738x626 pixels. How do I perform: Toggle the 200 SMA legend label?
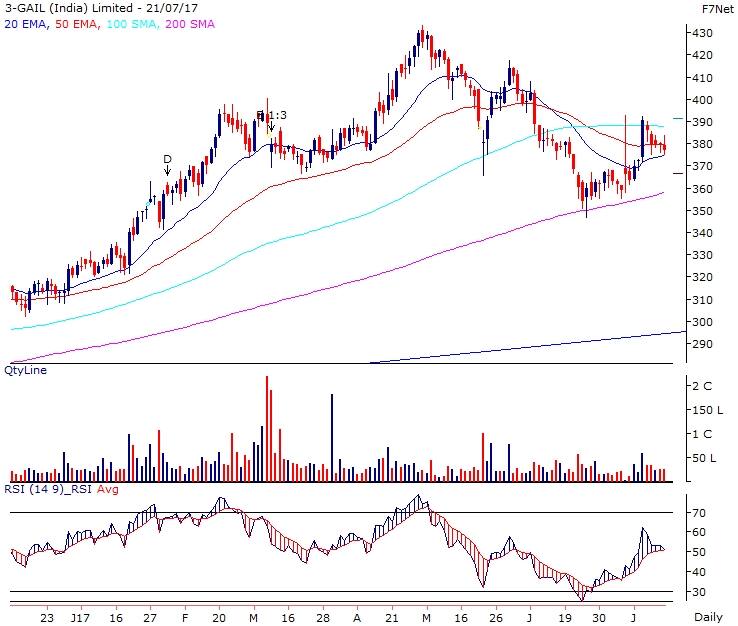click(187, 22)
